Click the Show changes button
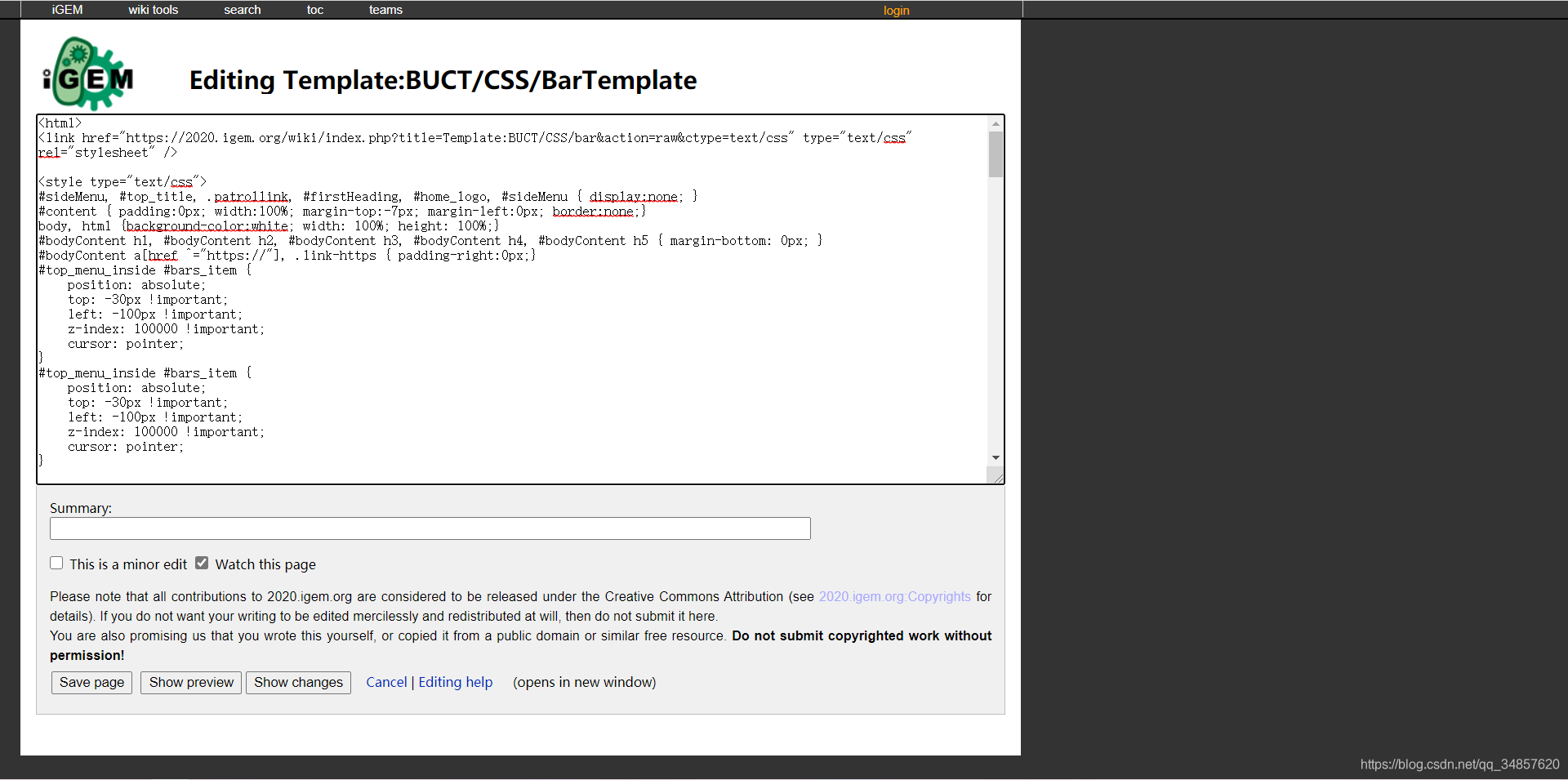 (298, 682)
